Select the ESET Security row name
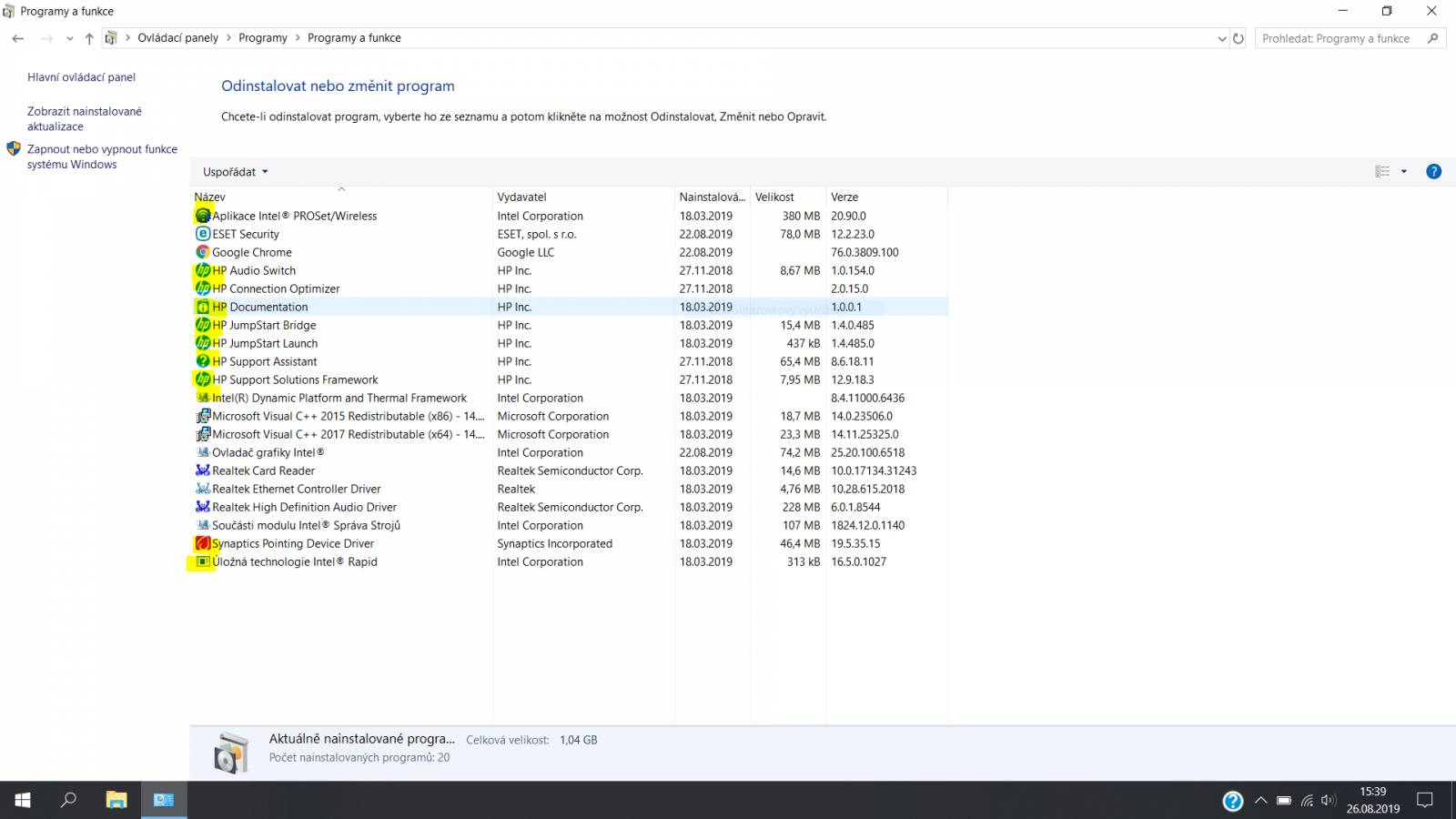Image resolution: width=1456 pixels, height=819 pixels. [x=246, y=234]
